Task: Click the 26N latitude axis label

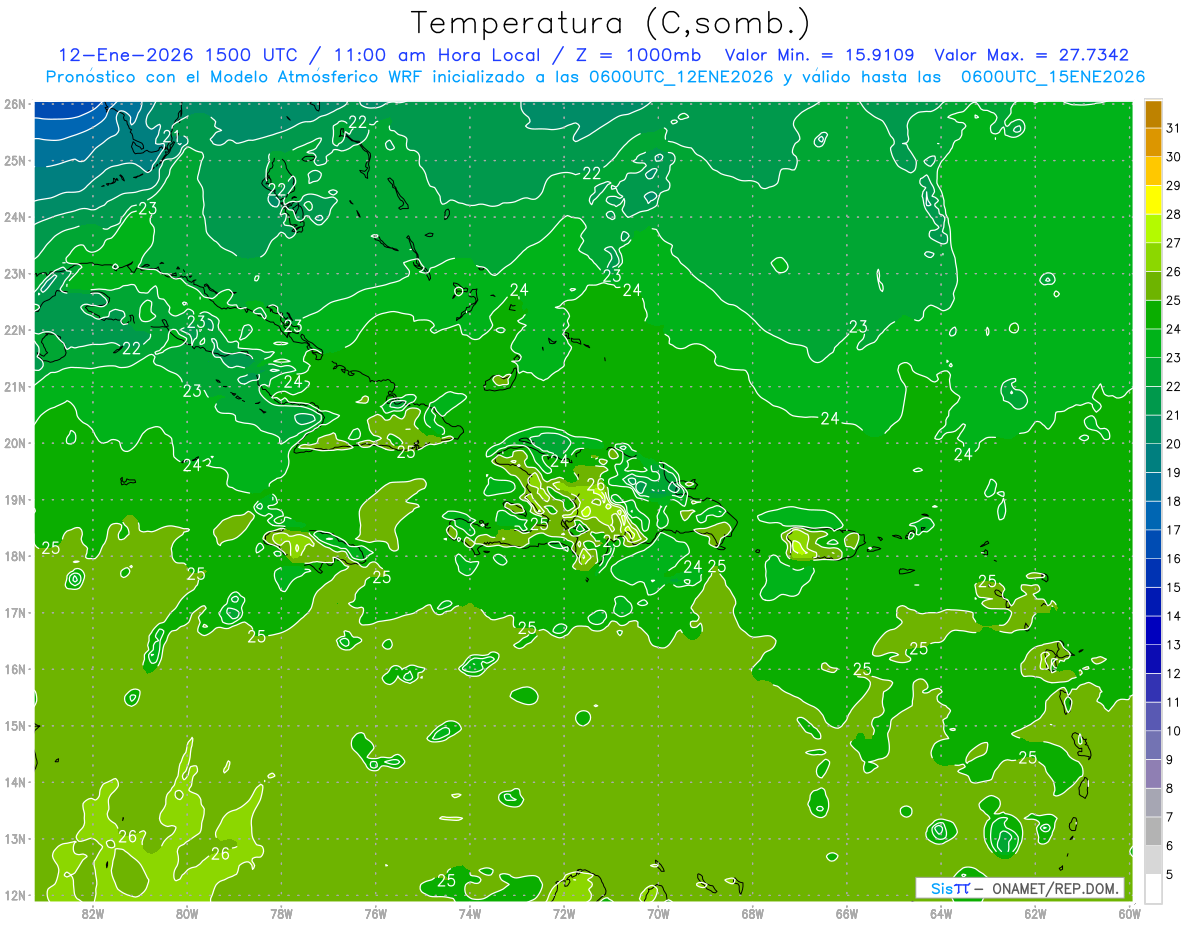Action: (x=14, y=104)
